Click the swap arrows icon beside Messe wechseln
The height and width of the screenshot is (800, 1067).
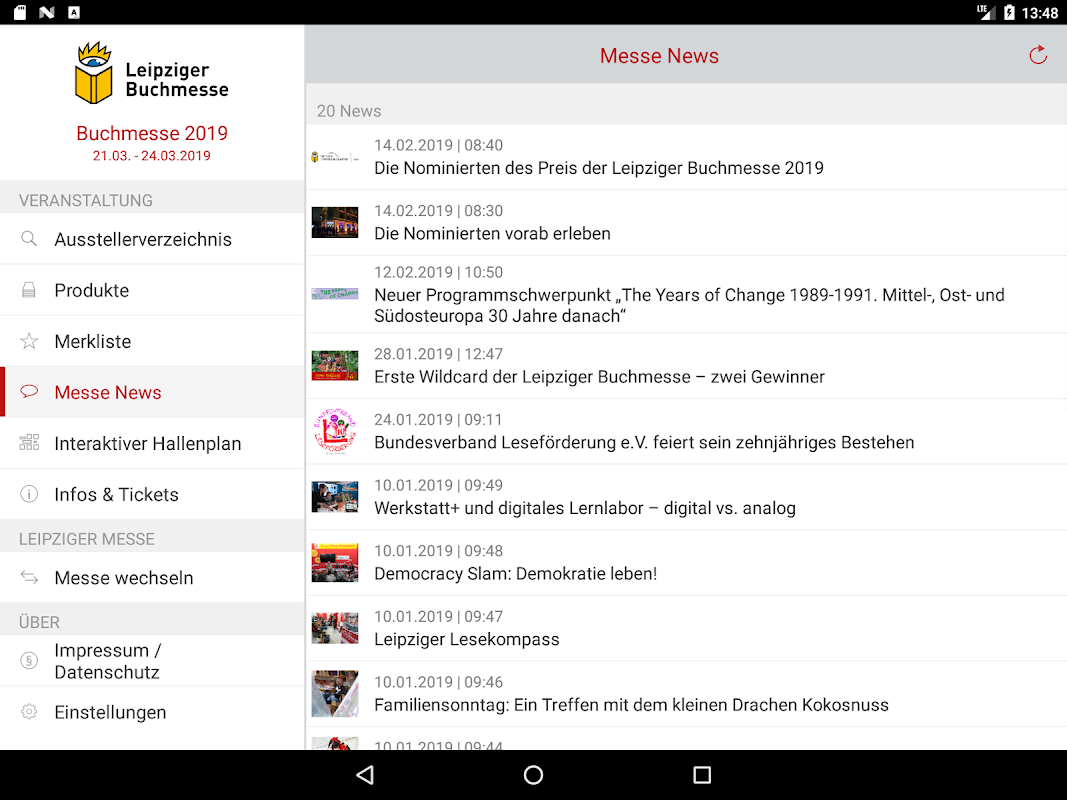tap(29, 578)
